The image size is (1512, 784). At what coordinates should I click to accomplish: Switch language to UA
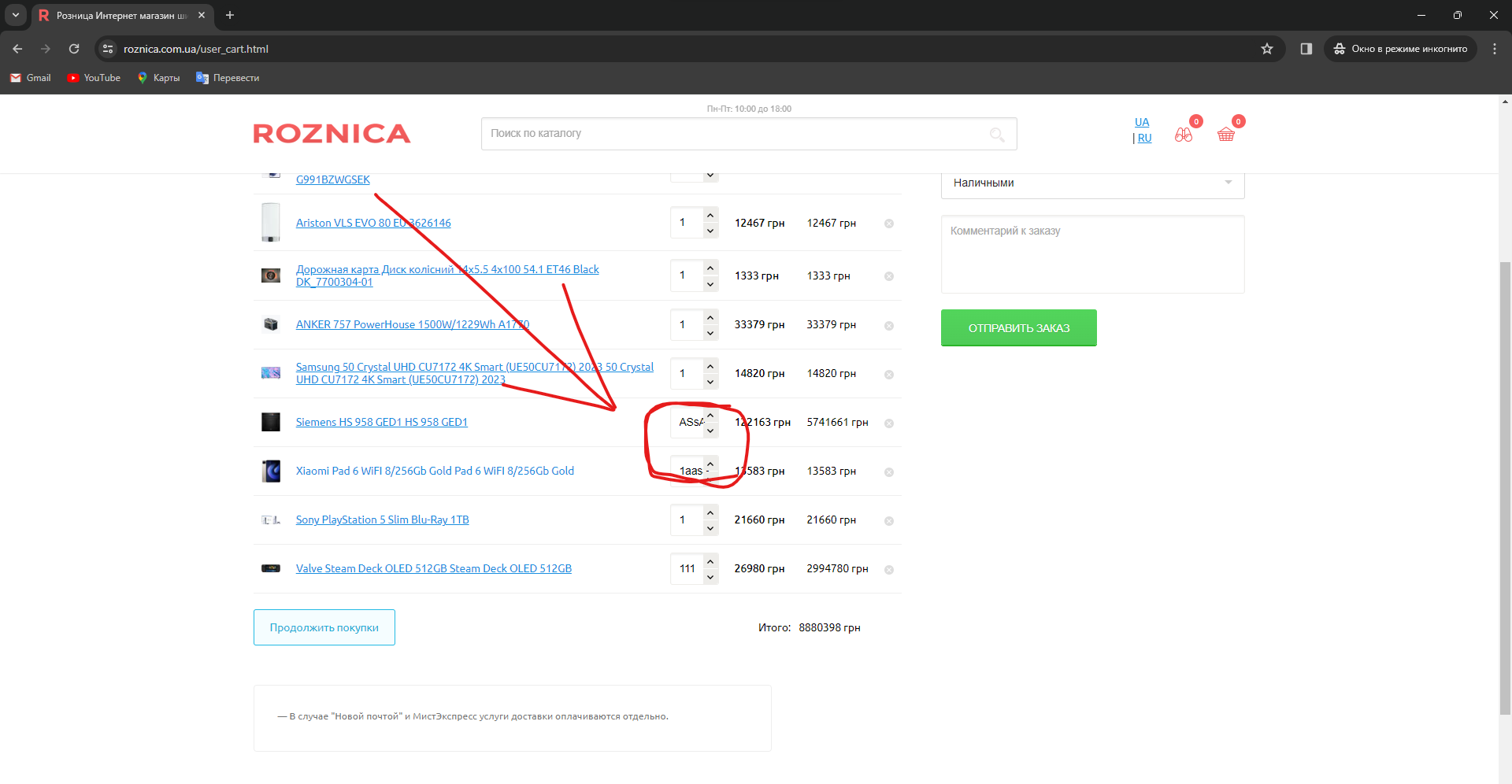point(1142,122)
